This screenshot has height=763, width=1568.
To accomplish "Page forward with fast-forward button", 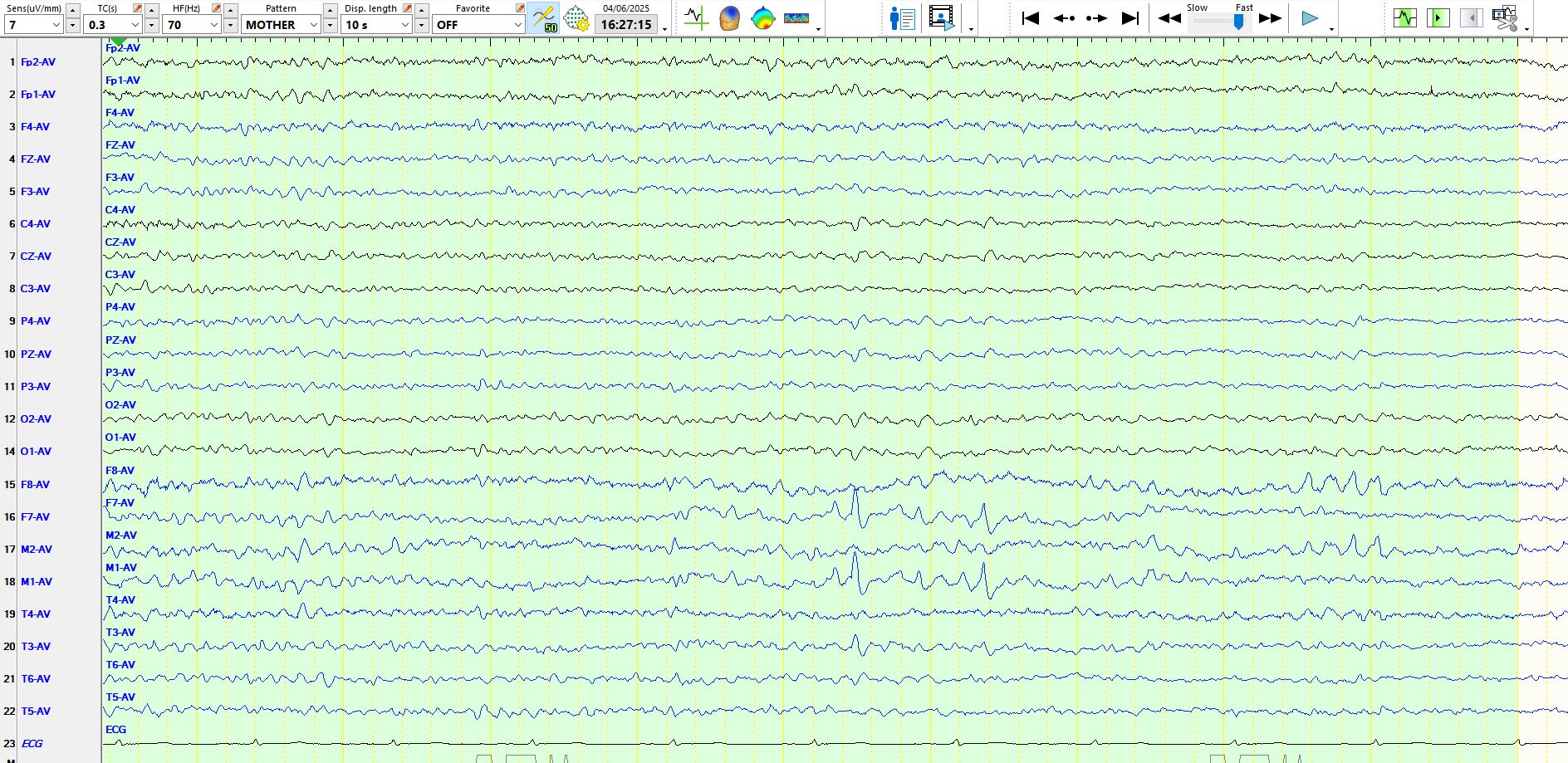I will coord(1270,17).
